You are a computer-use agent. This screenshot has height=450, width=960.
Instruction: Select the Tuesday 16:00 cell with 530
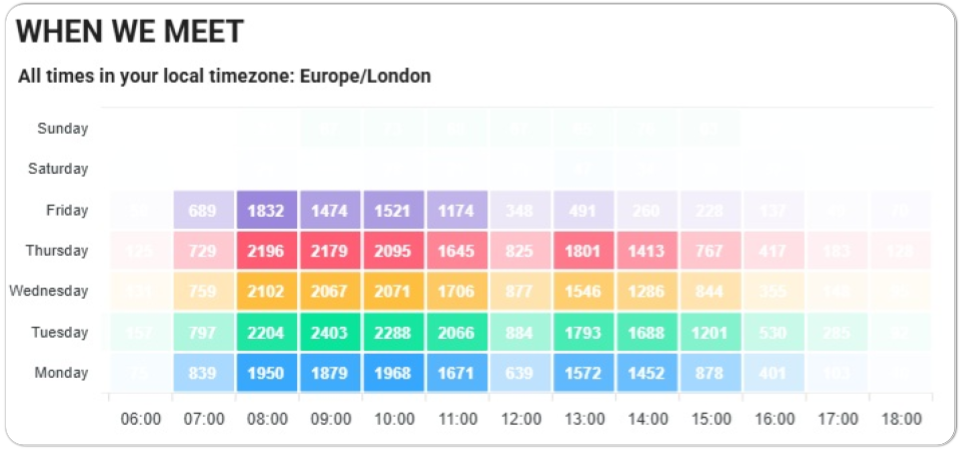click(774, 332)
